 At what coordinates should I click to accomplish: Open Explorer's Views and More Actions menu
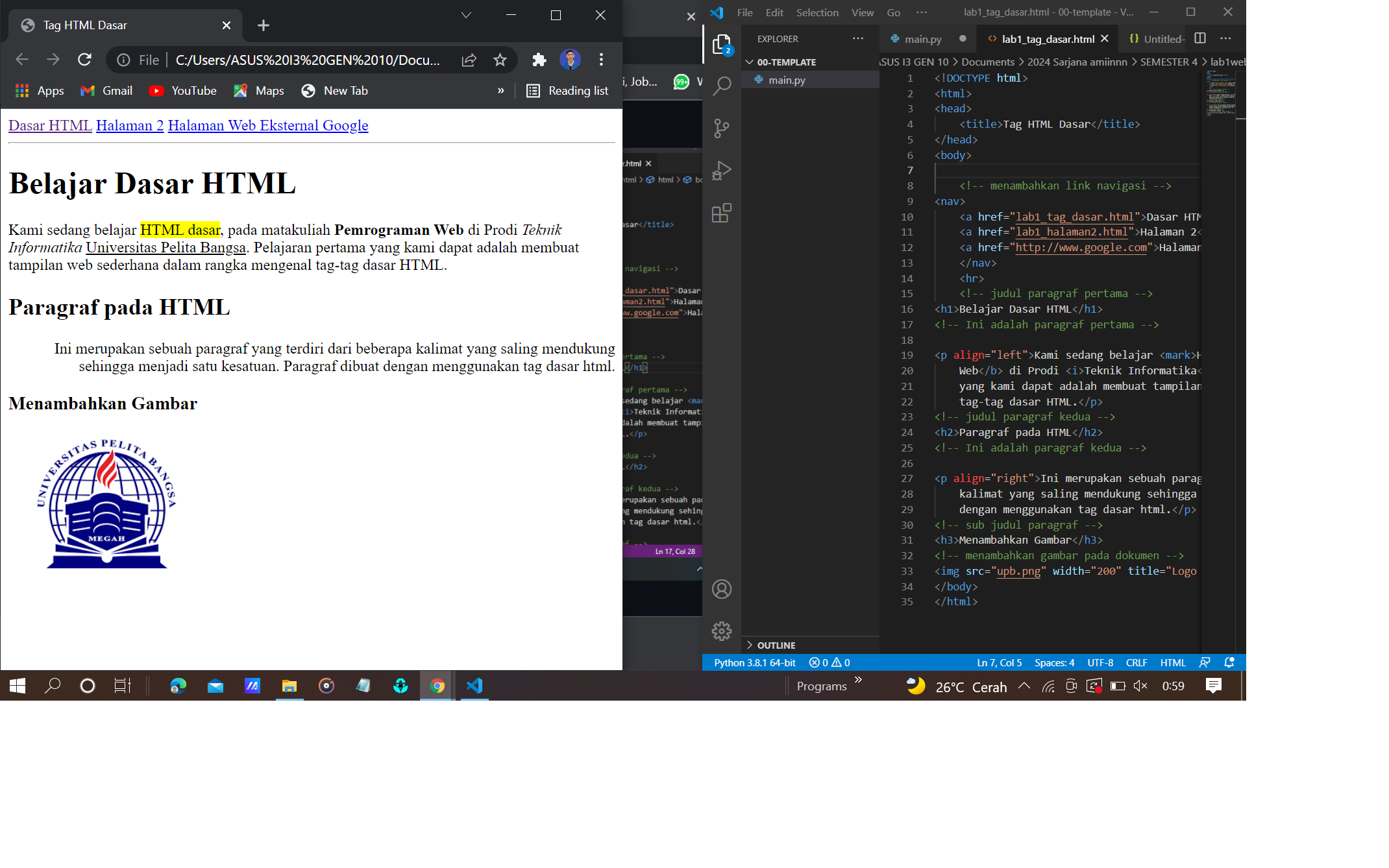858,38
